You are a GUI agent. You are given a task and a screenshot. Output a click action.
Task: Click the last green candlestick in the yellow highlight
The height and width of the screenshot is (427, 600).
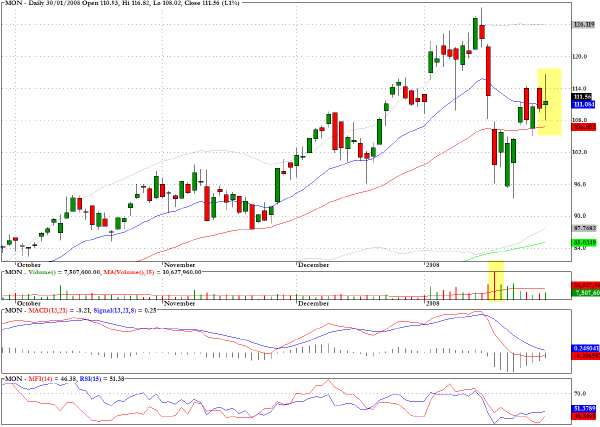point(545,103)
